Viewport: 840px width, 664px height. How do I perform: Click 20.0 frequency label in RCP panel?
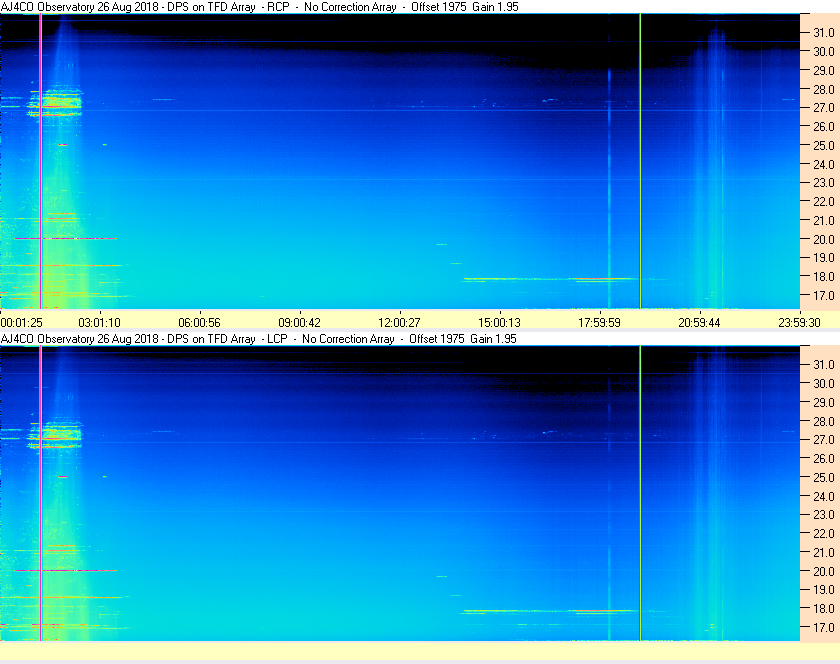[x=824, y=239]
